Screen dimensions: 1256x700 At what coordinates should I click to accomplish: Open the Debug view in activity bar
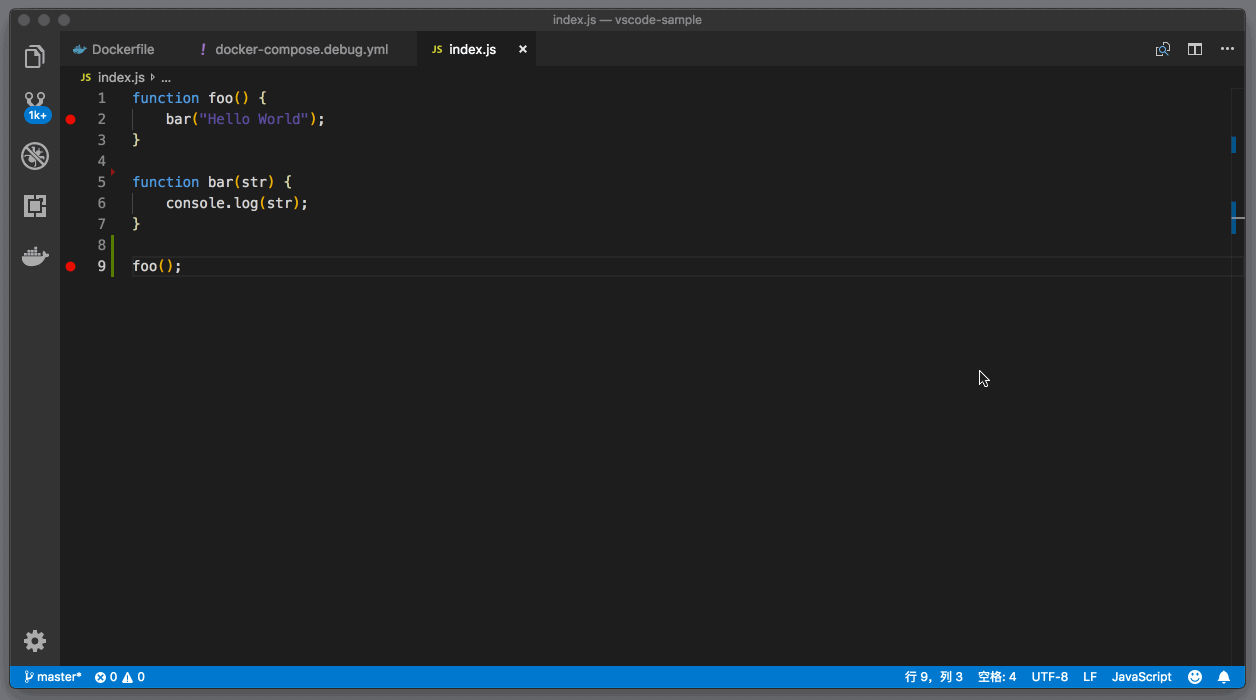pyautogui.click(x=35, y=156)
